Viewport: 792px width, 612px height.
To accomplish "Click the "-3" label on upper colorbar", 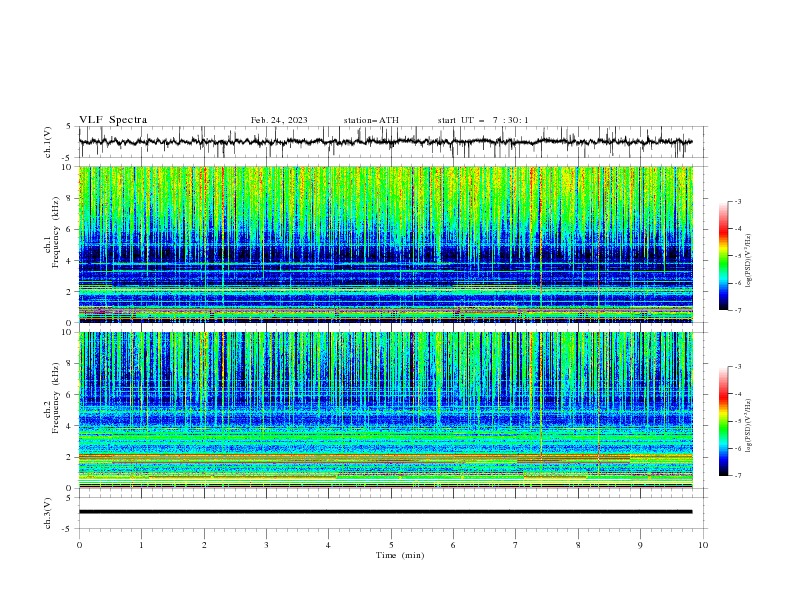I will click(737, 201).
